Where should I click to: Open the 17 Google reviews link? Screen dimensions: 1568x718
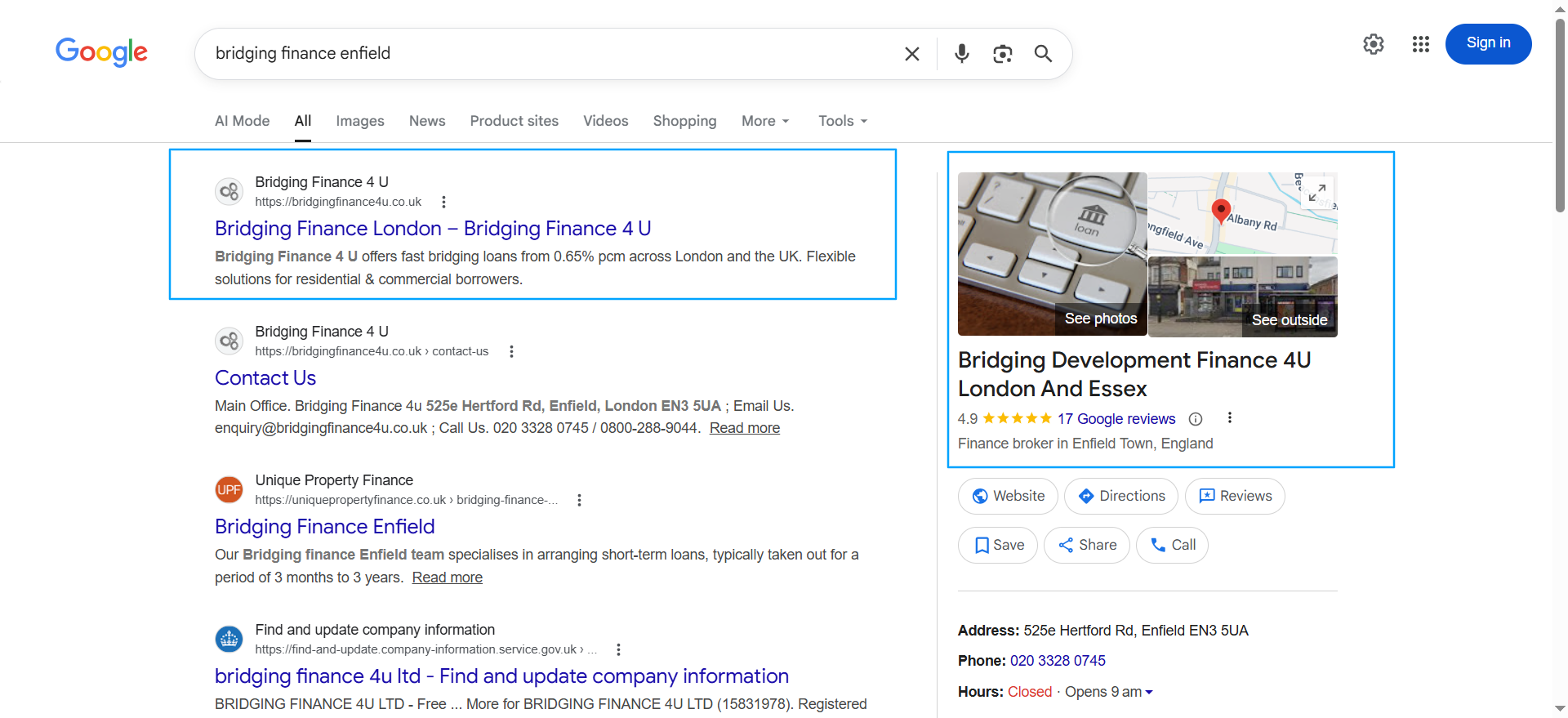click(1116, 419)
